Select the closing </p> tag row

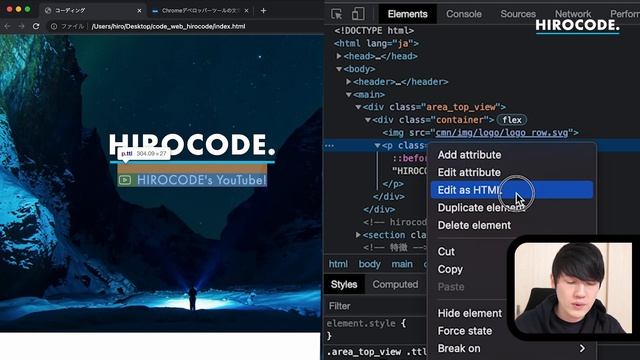(393, 184)
